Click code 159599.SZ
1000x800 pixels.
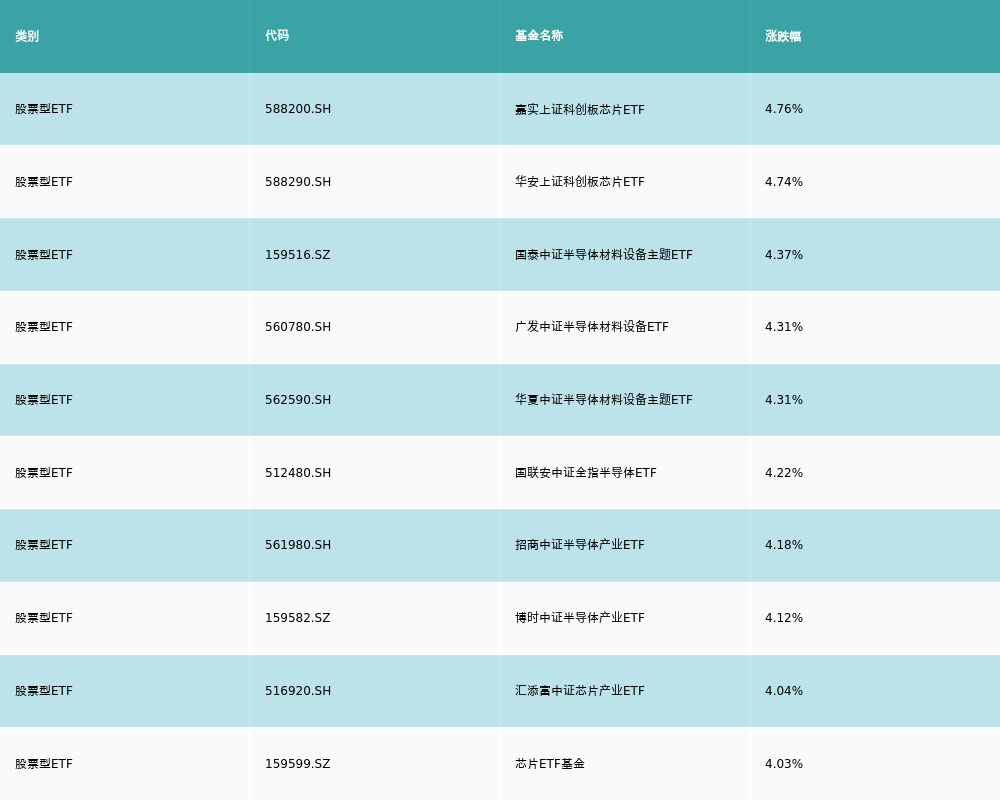point(297,763)
